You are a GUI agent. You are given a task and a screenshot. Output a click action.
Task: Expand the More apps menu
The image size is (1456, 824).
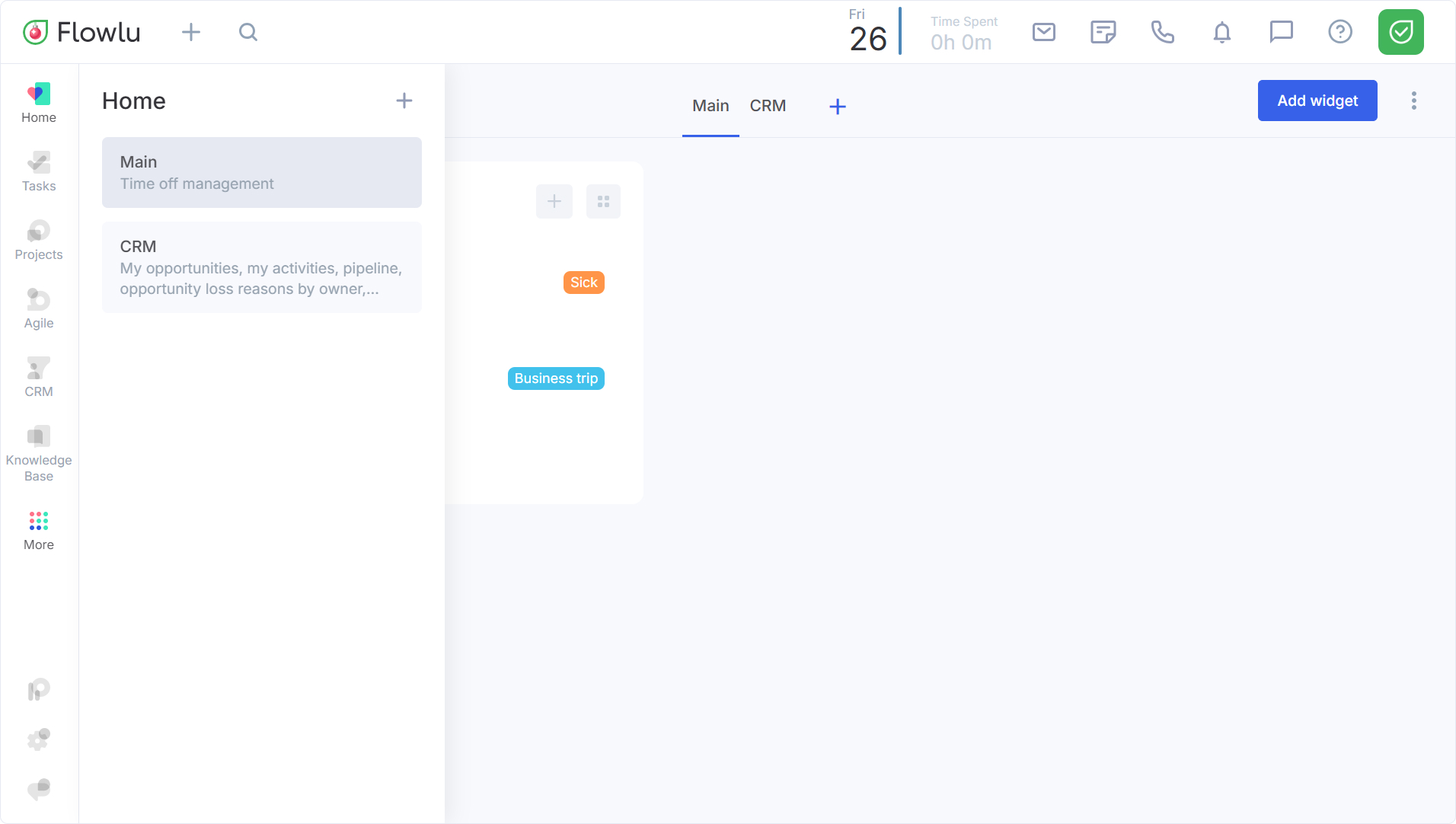pyautogui.click(x=39, y=530)
